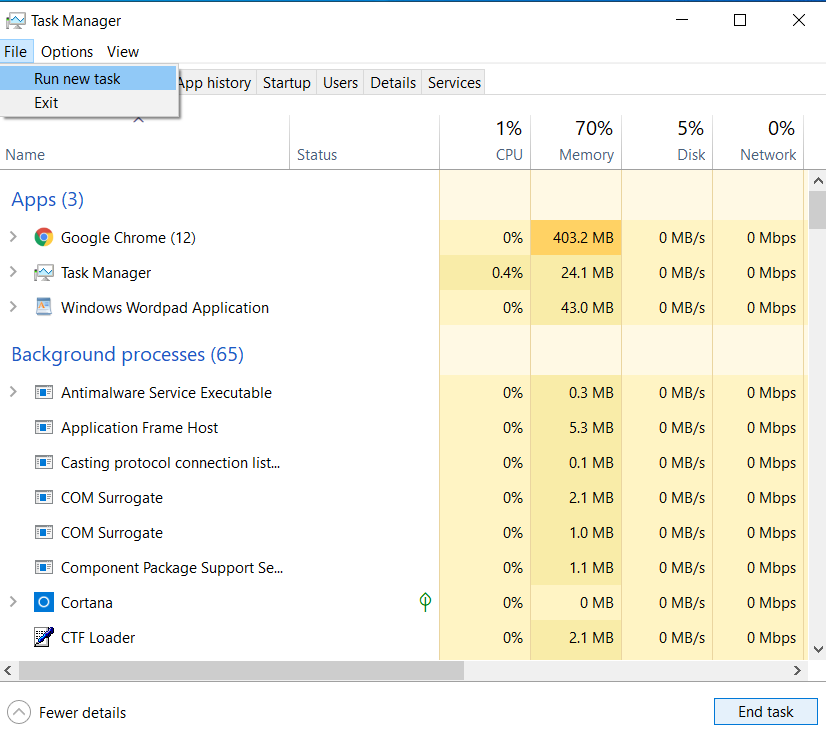Switch to the Details tab

click(x=393, y=83)
